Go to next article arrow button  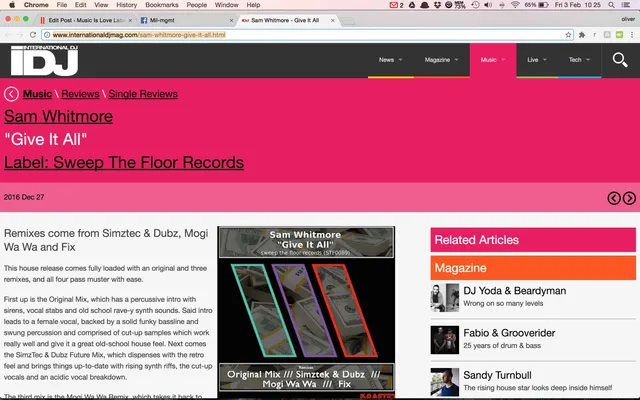pyautogui.click(x=629, y=198)
